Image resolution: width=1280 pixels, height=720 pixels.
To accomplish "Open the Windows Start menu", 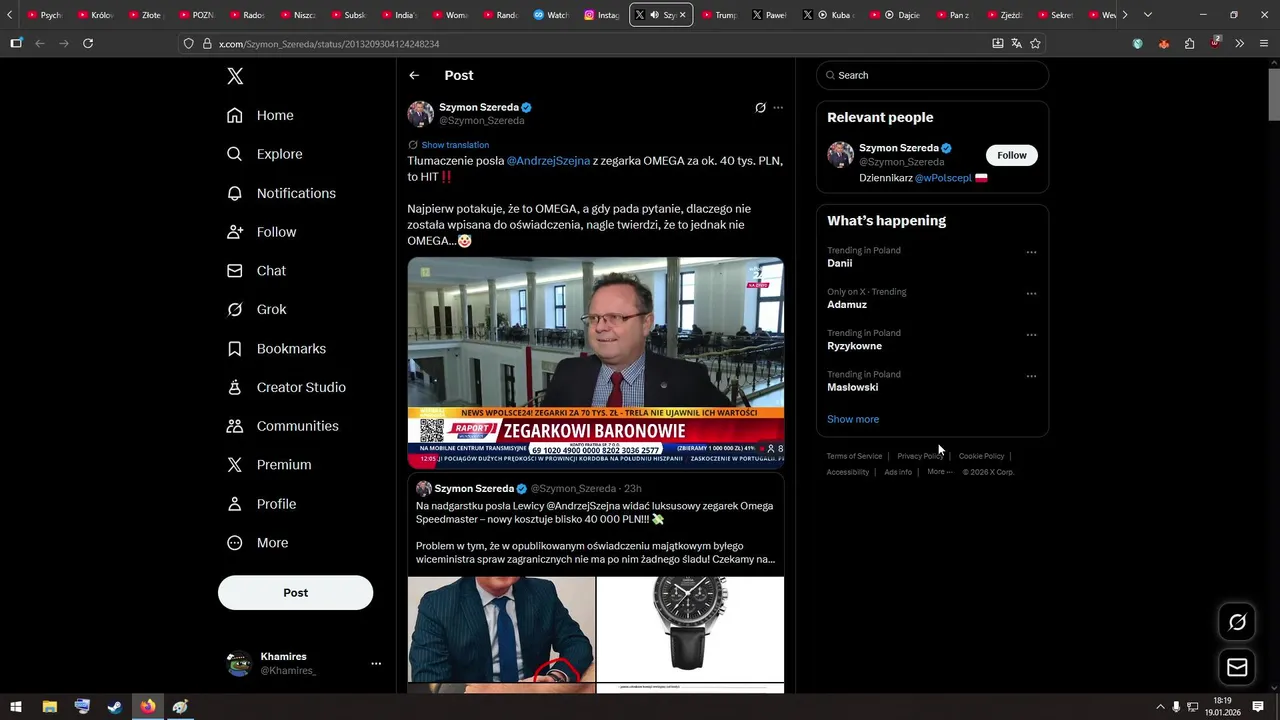I will pos(16,707).
